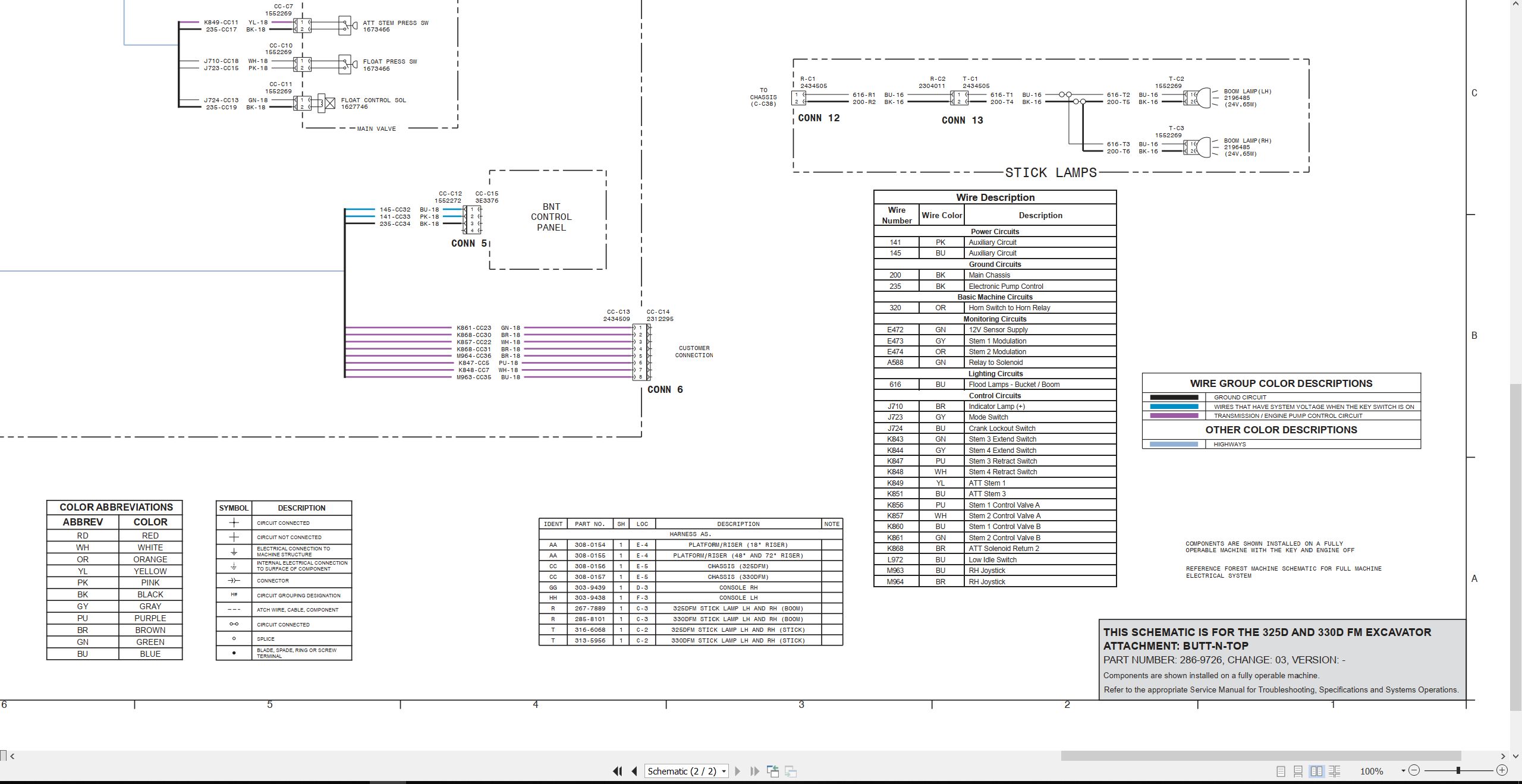Go to the next page
The height and width of the screenshot is (784, 1522).
point(738,771)
